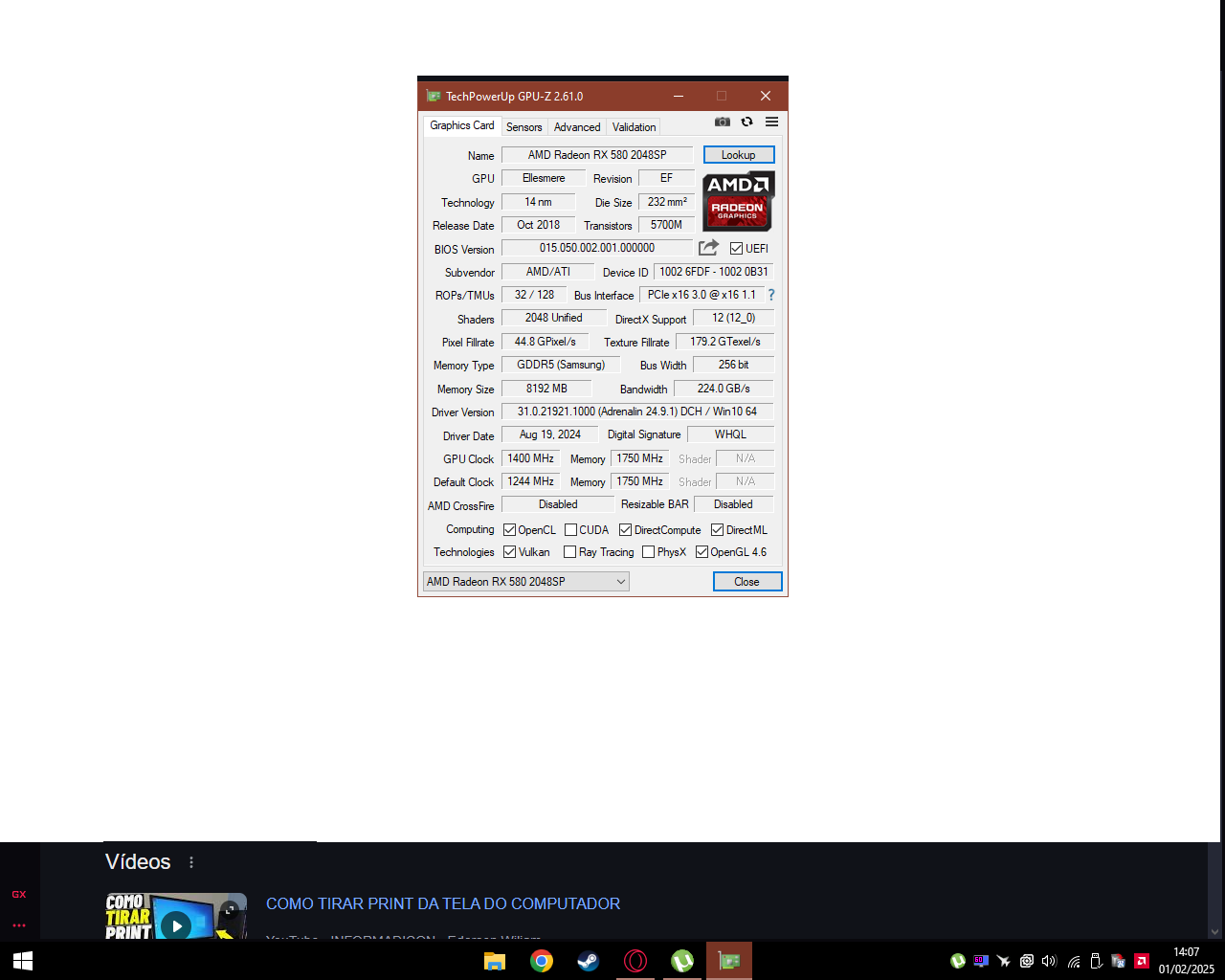The width and height of the screenshot is (1225, 980).
Task: Open uTorrent from the taskbar
Action: [x=681, y=961]
